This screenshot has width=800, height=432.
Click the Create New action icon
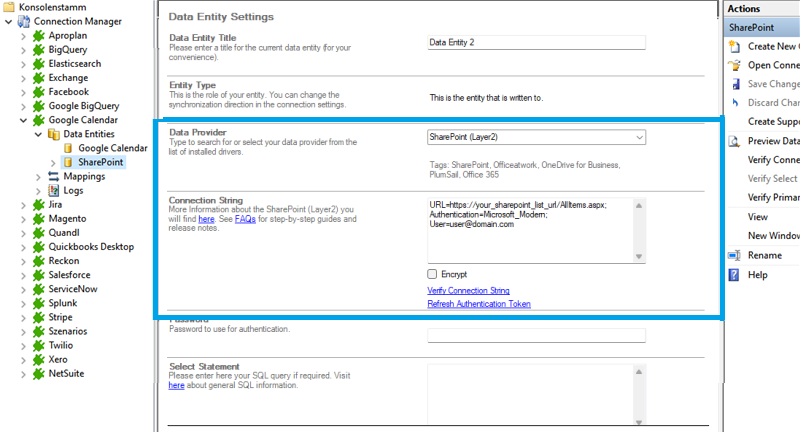(734, 46)
